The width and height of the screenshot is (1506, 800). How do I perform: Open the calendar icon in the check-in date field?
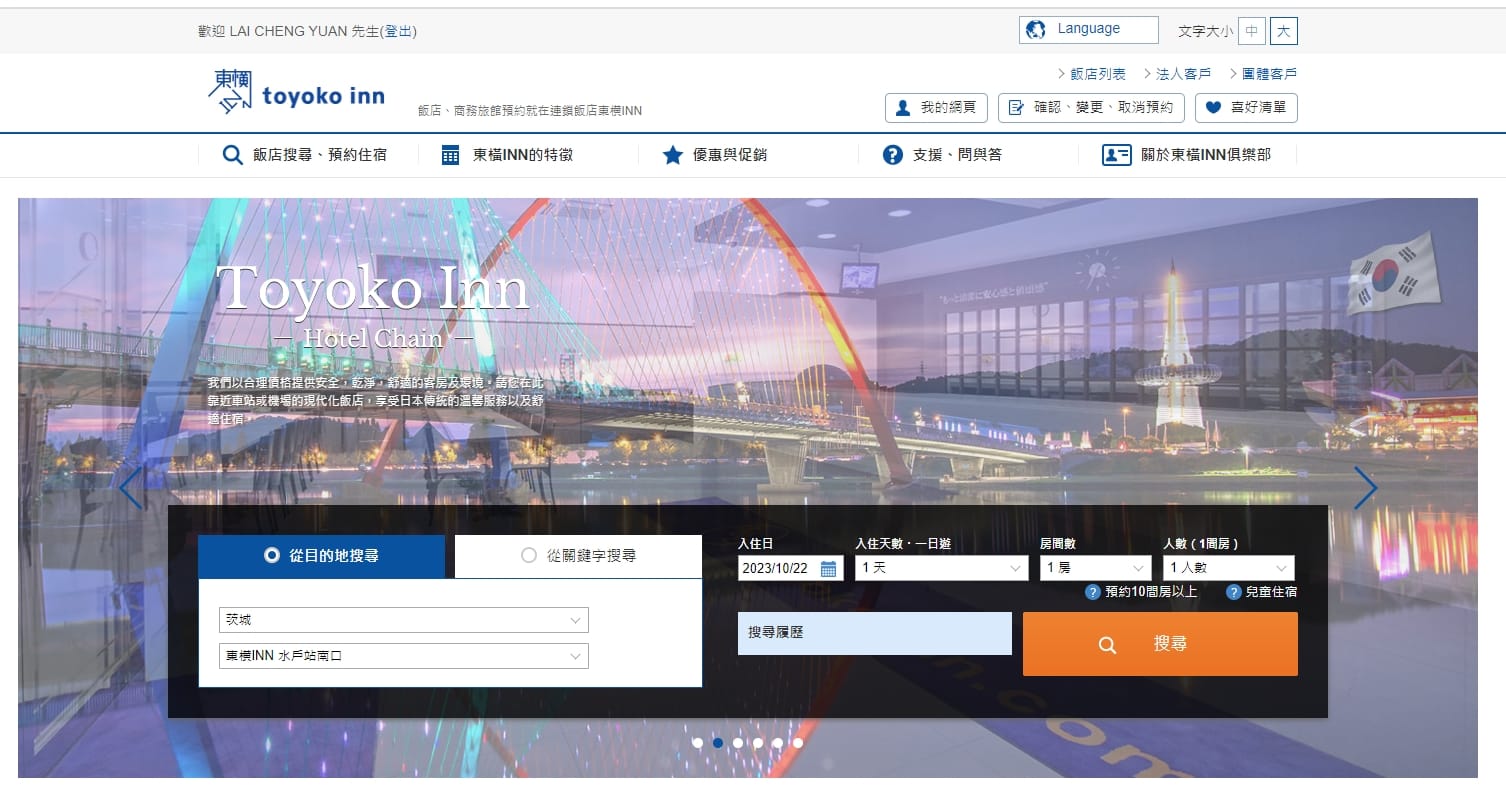click(x=828, y=569)
